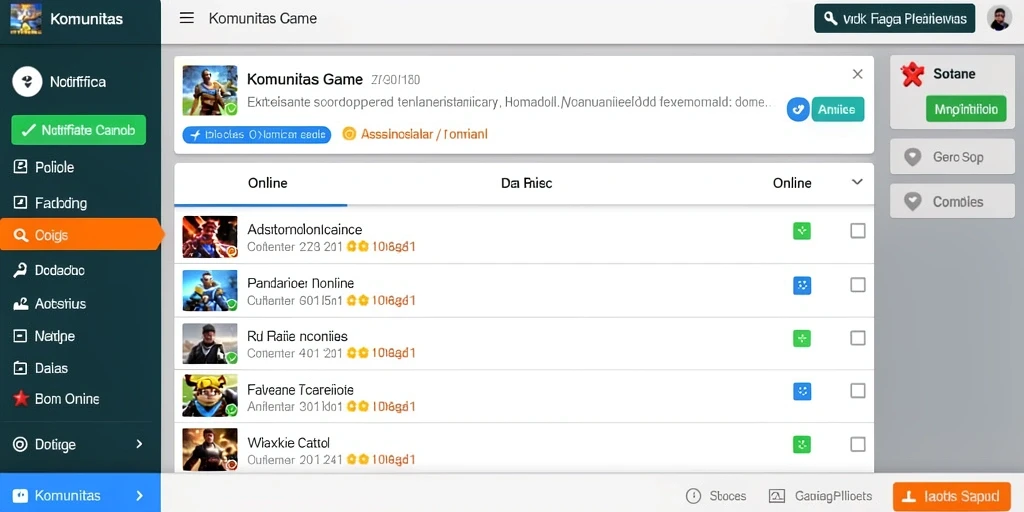Close the Komunitas Game banner card
The image size is (1024, 512).
[x=857, y=74]
